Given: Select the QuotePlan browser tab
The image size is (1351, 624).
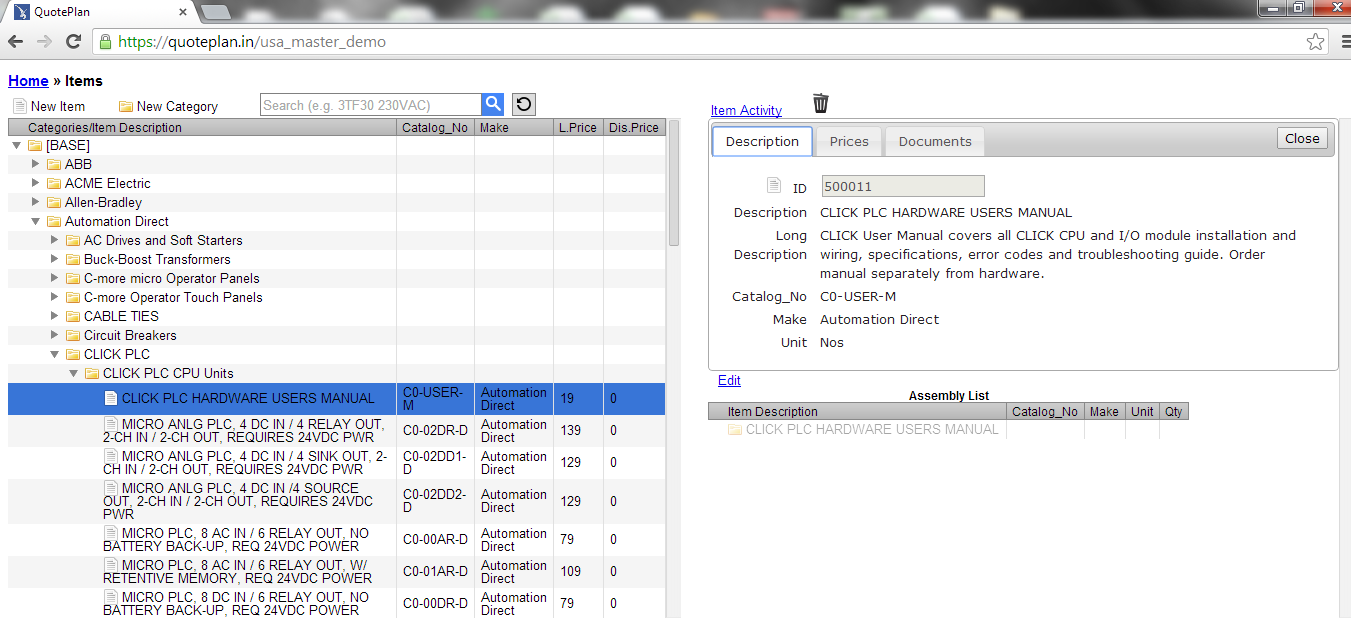Looking at the screenshot, I should (x=98, y=12).
